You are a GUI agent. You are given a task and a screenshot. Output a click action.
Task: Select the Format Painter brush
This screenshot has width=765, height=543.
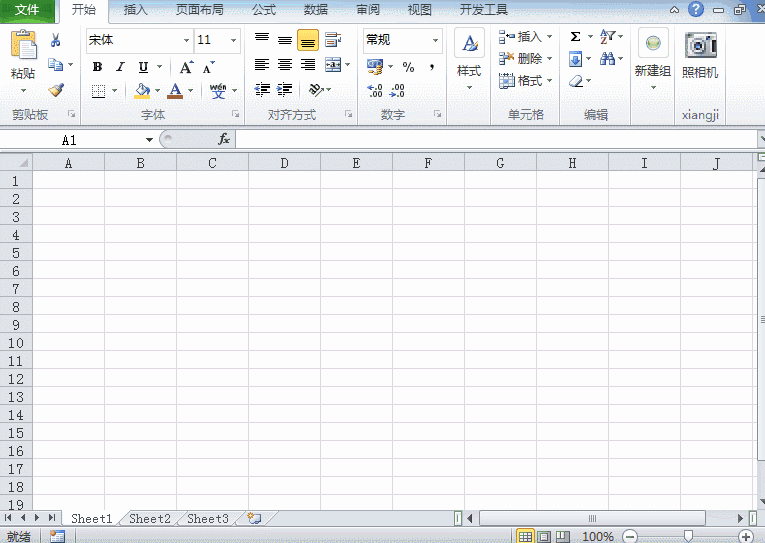click(x=56, y=90)
